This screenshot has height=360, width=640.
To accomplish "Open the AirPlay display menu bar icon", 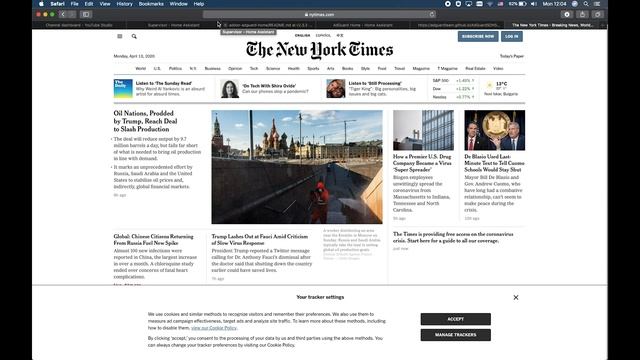I will (x=469, y=4).
